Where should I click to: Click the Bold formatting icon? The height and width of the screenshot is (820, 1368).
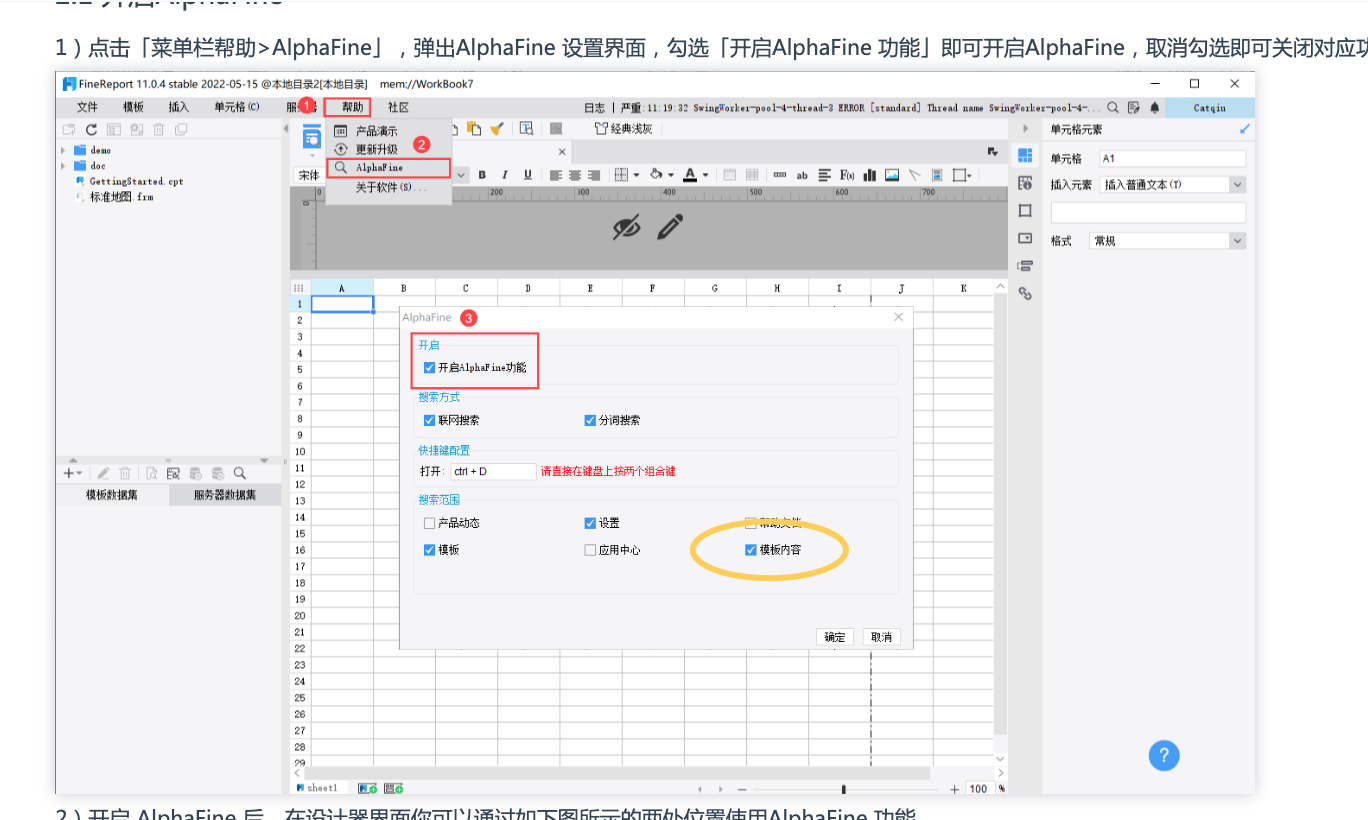point(482,175)
